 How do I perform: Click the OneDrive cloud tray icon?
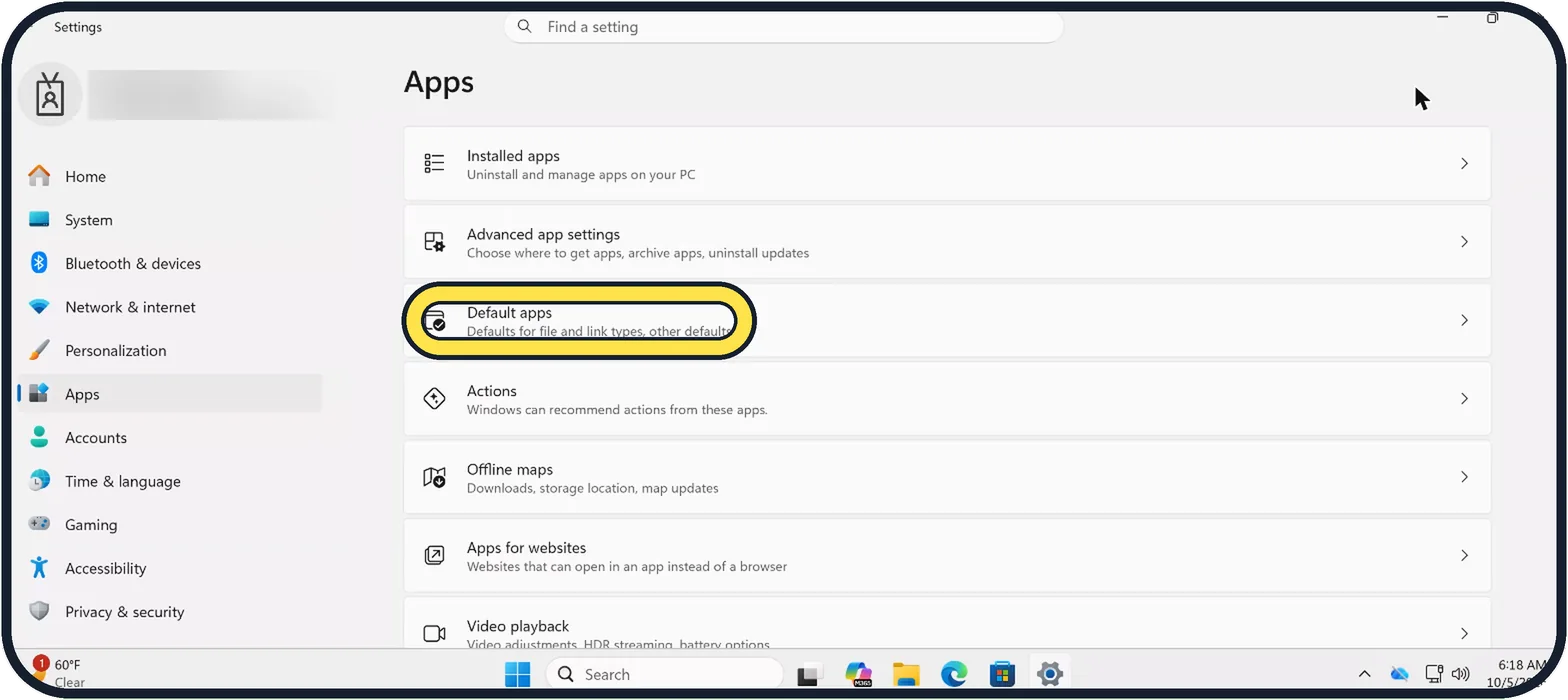pos(1399,674)
